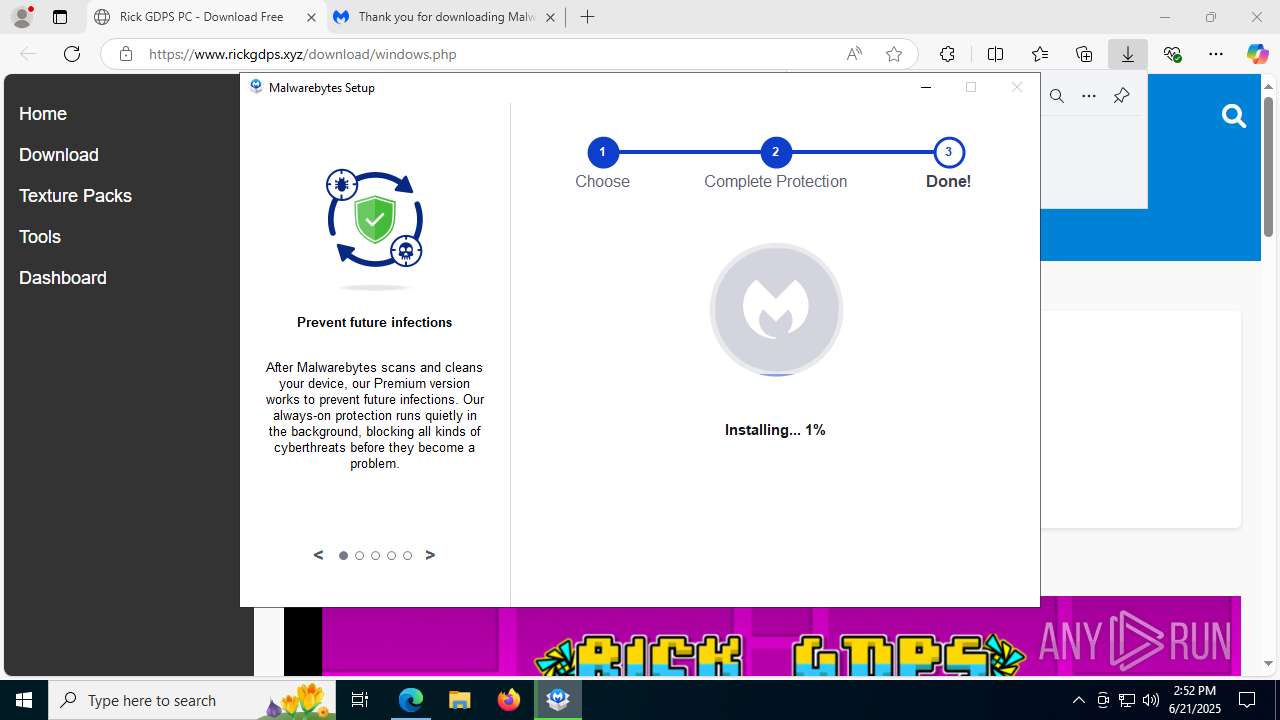Open the volume control tray icon
The image size is (1280, 720).
click(x=1151, y=700)
